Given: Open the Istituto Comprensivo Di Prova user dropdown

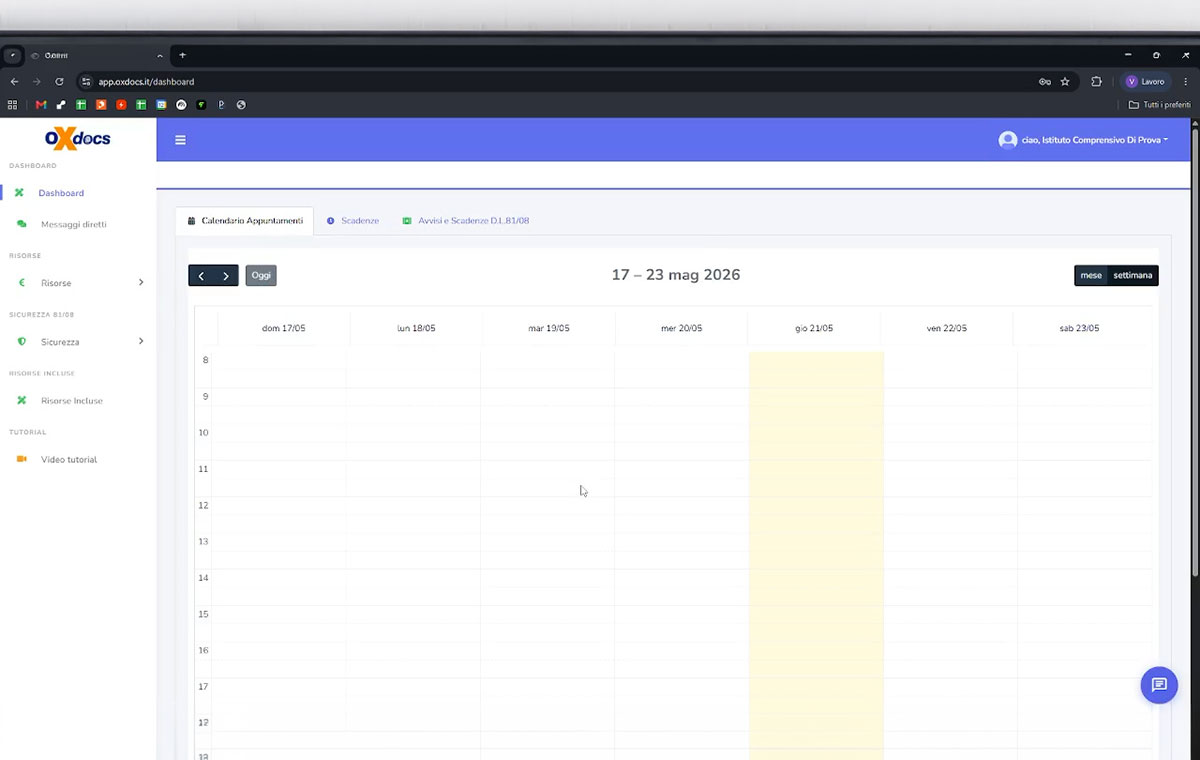Looking at the screenshot, I should coord(1084,140).
